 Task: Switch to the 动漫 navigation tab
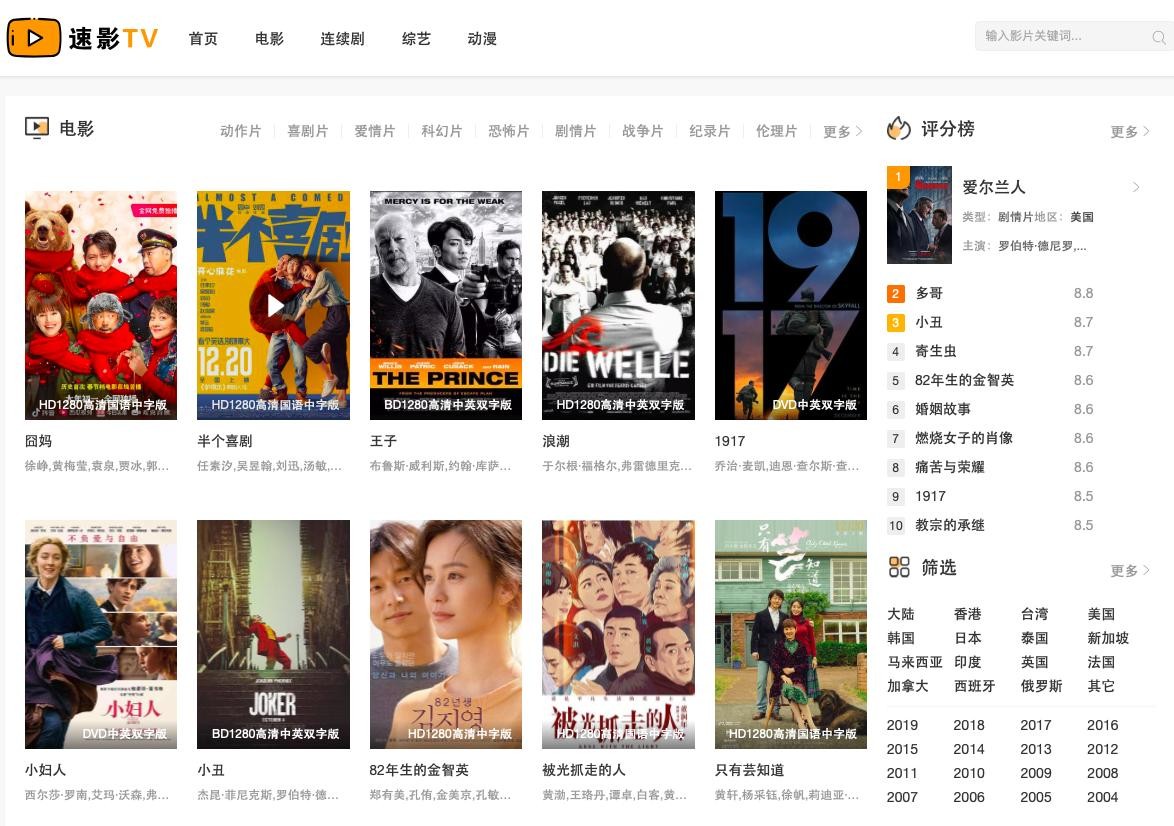pos(482,39)
